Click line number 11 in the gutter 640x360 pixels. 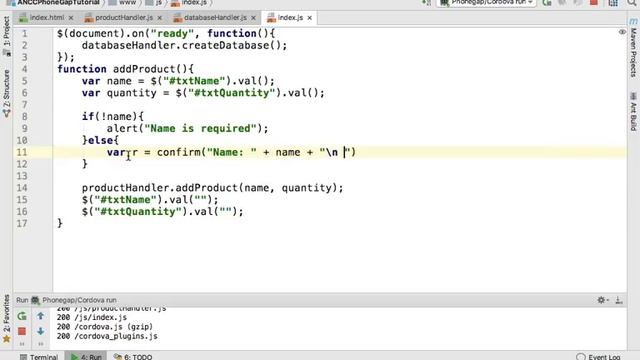(22, 152)
